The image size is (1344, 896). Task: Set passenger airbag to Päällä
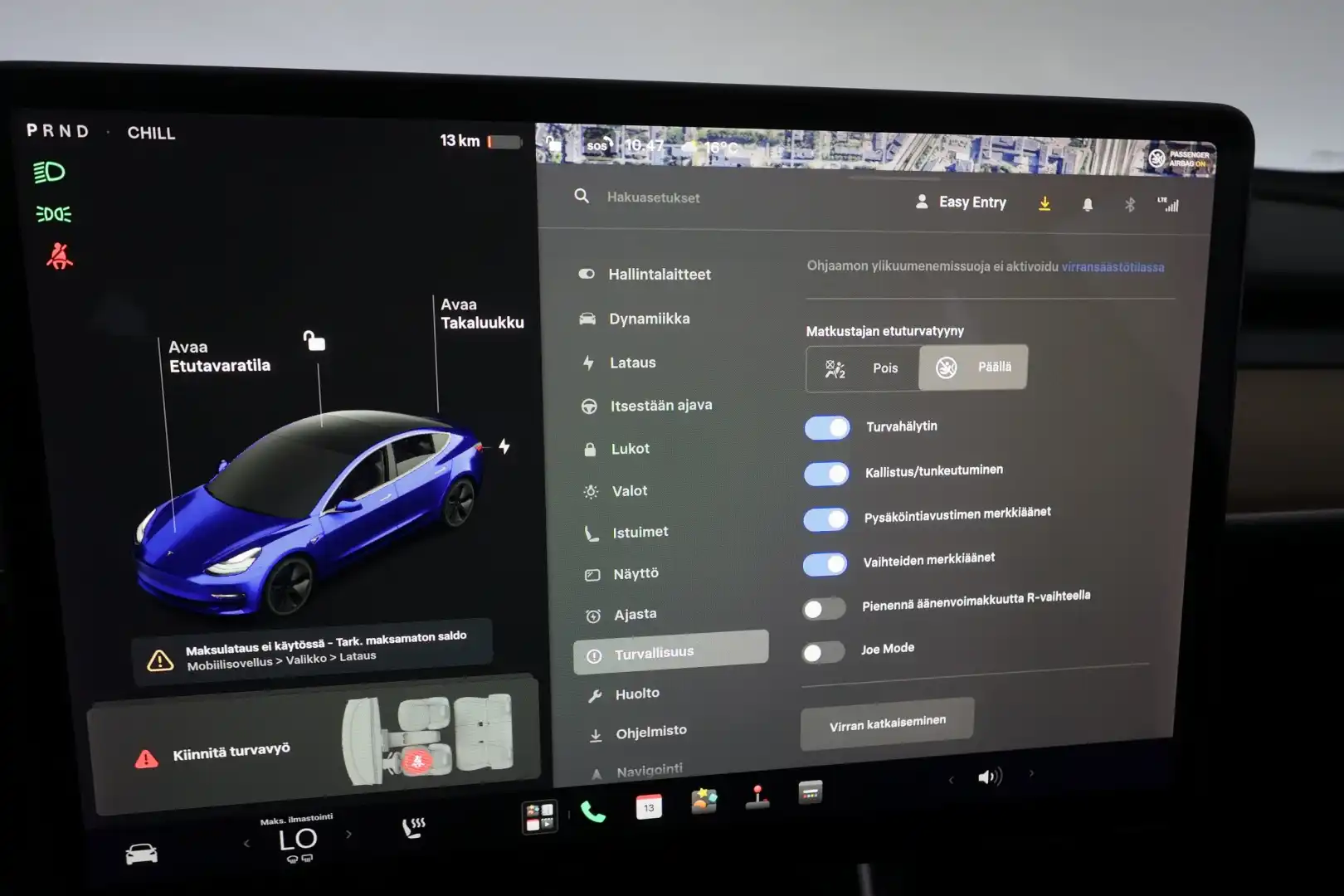973,367
